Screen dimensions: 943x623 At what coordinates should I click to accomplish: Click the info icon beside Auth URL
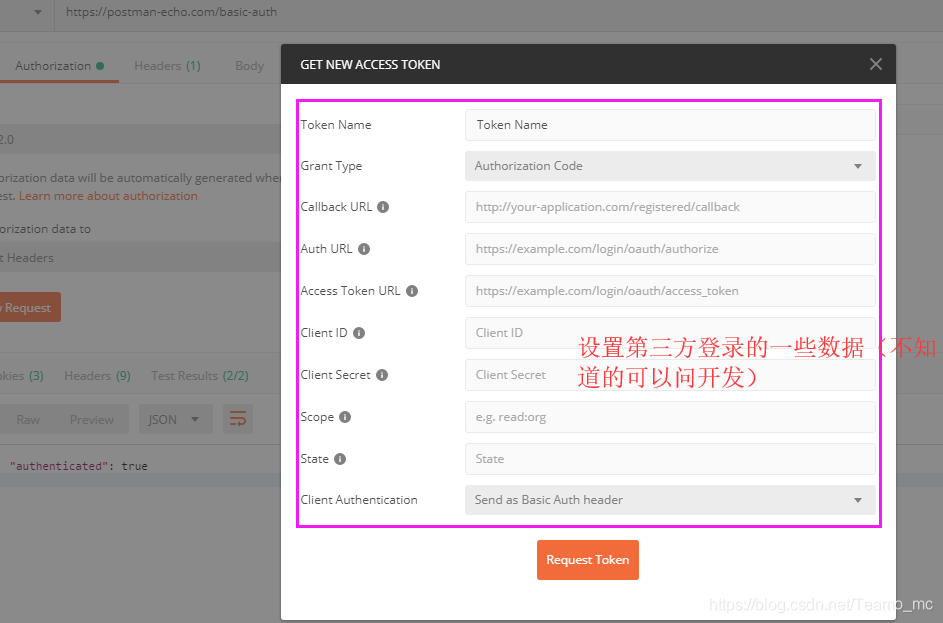coord(364,249)
